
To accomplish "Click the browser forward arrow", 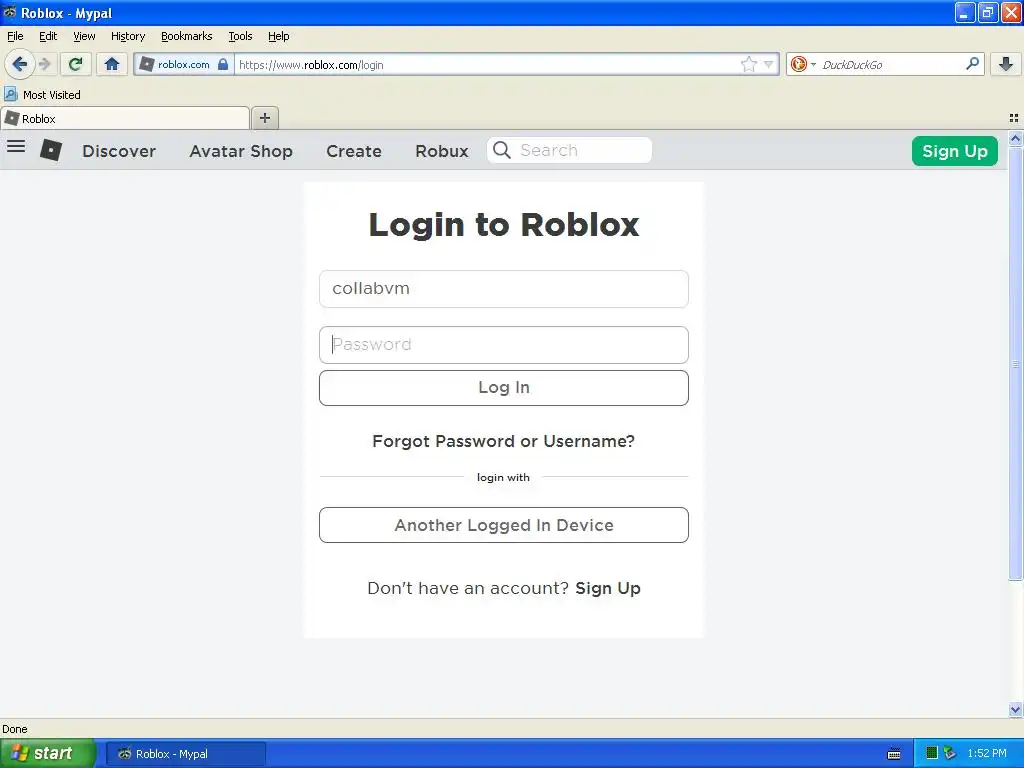I will pos(44,64).
